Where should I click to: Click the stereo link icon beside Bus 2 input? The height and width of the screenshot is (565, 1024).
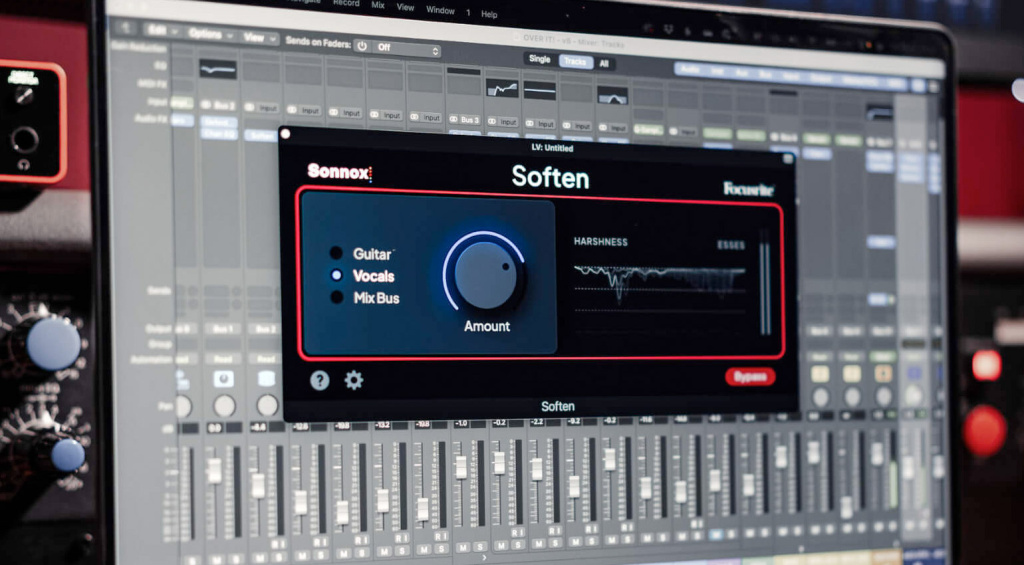coord(206,105)
